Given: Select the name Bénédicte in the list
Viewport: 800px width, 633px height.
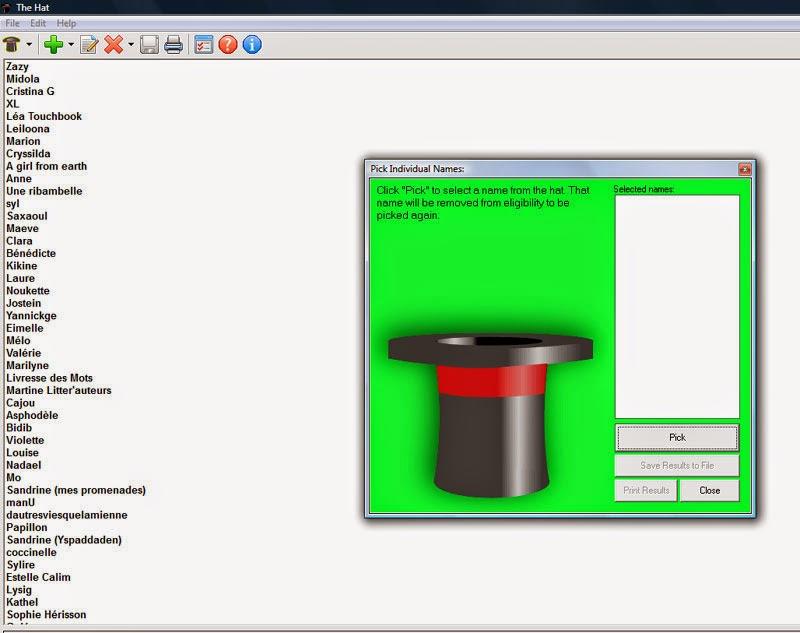Looking at the screenshot, I should pyautogui.click(x=31, y=254).
